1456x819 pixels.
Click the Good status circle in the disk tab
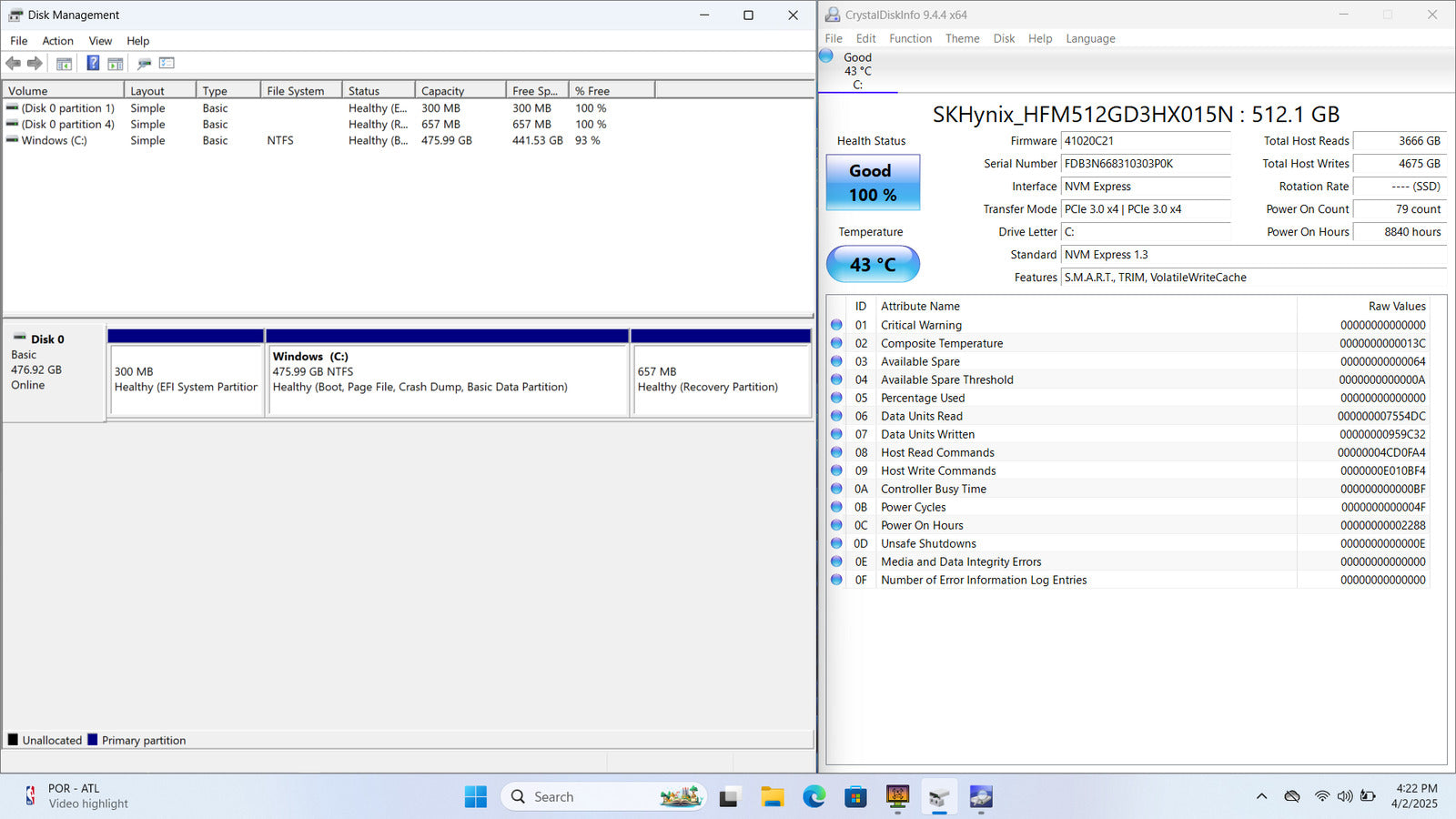[826, 56]
